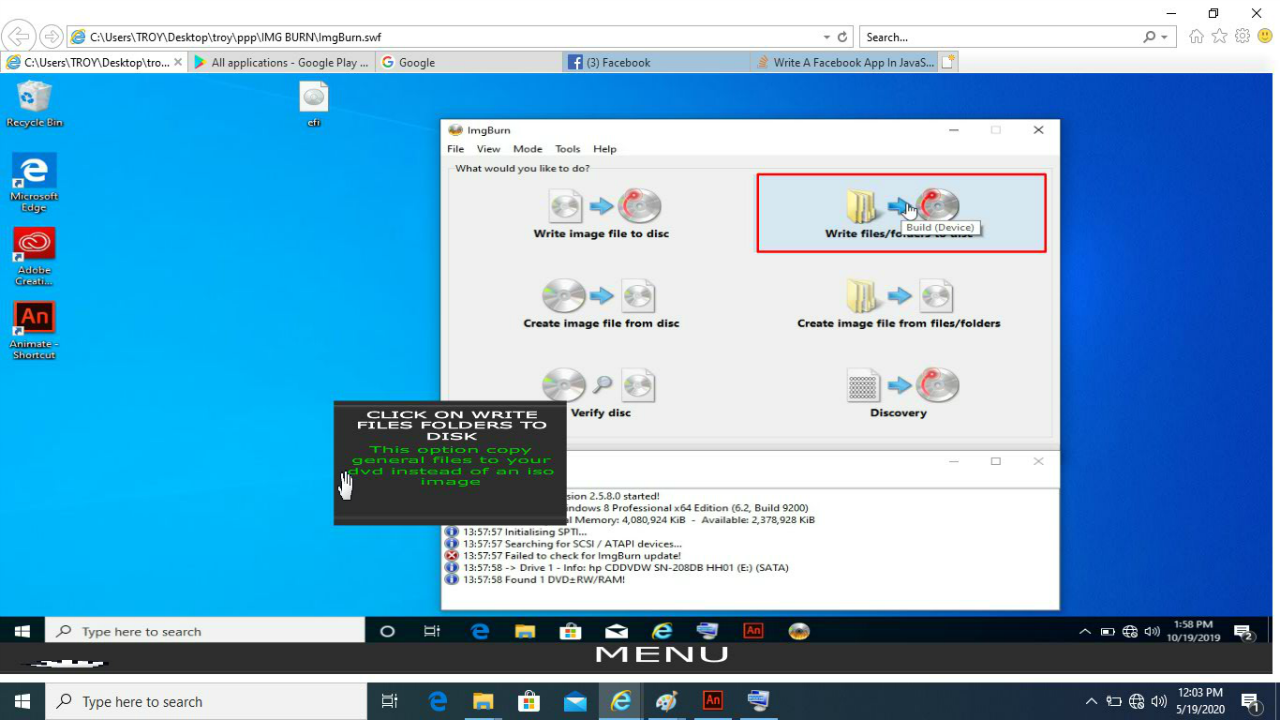
Task: Open ImgBurn icon on the 1:58 PM taskbar
Action: click(798, 631)
